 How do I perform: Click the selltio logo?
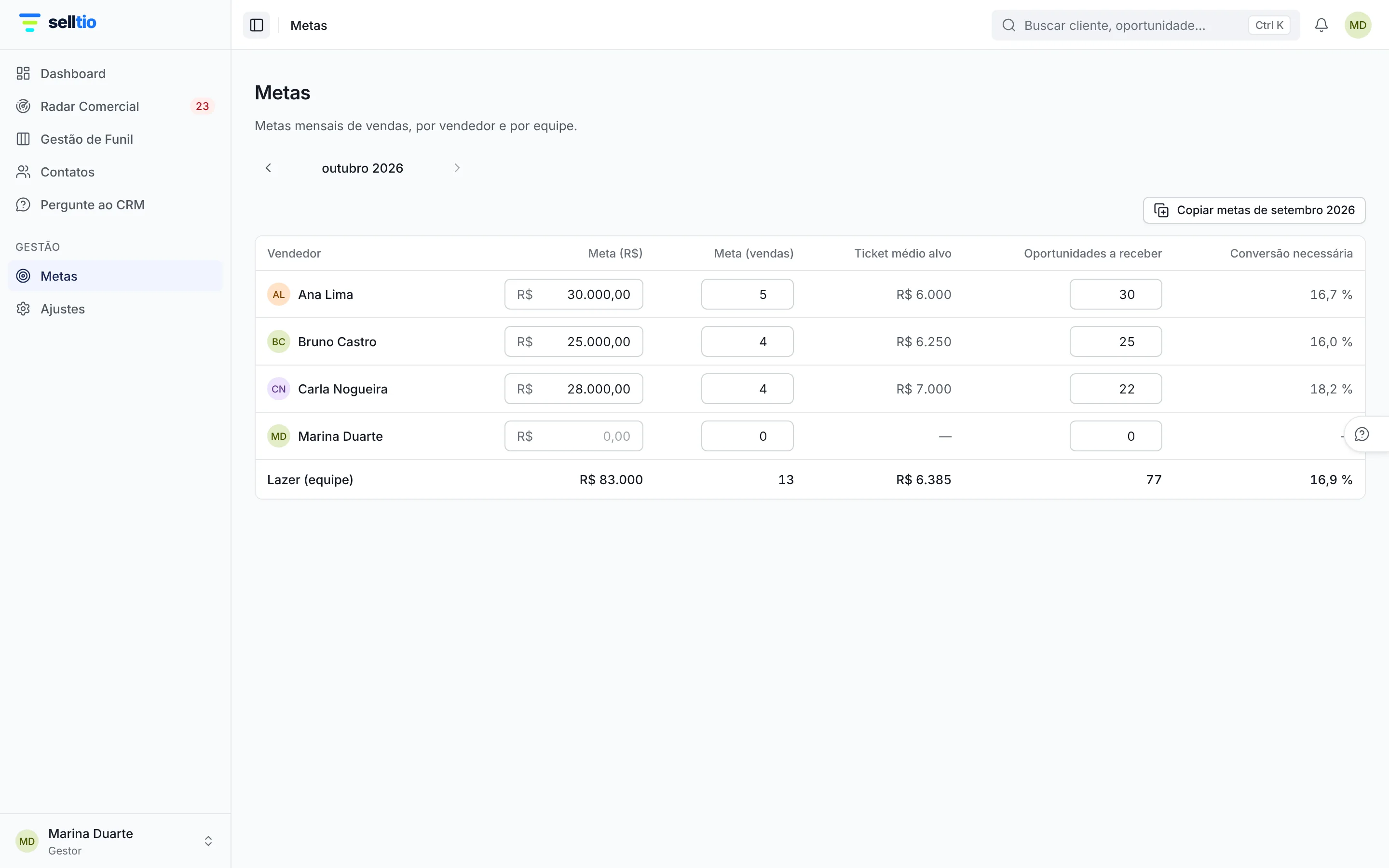click(57, 22)
